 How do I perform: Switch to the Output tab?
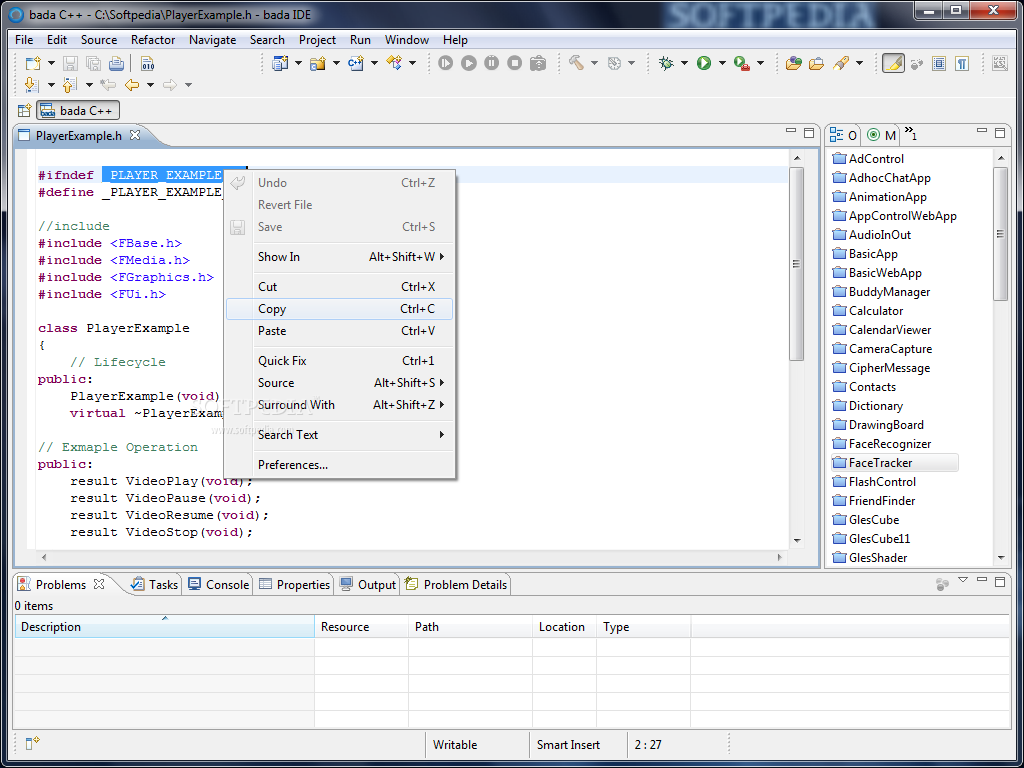coord(368,584)
